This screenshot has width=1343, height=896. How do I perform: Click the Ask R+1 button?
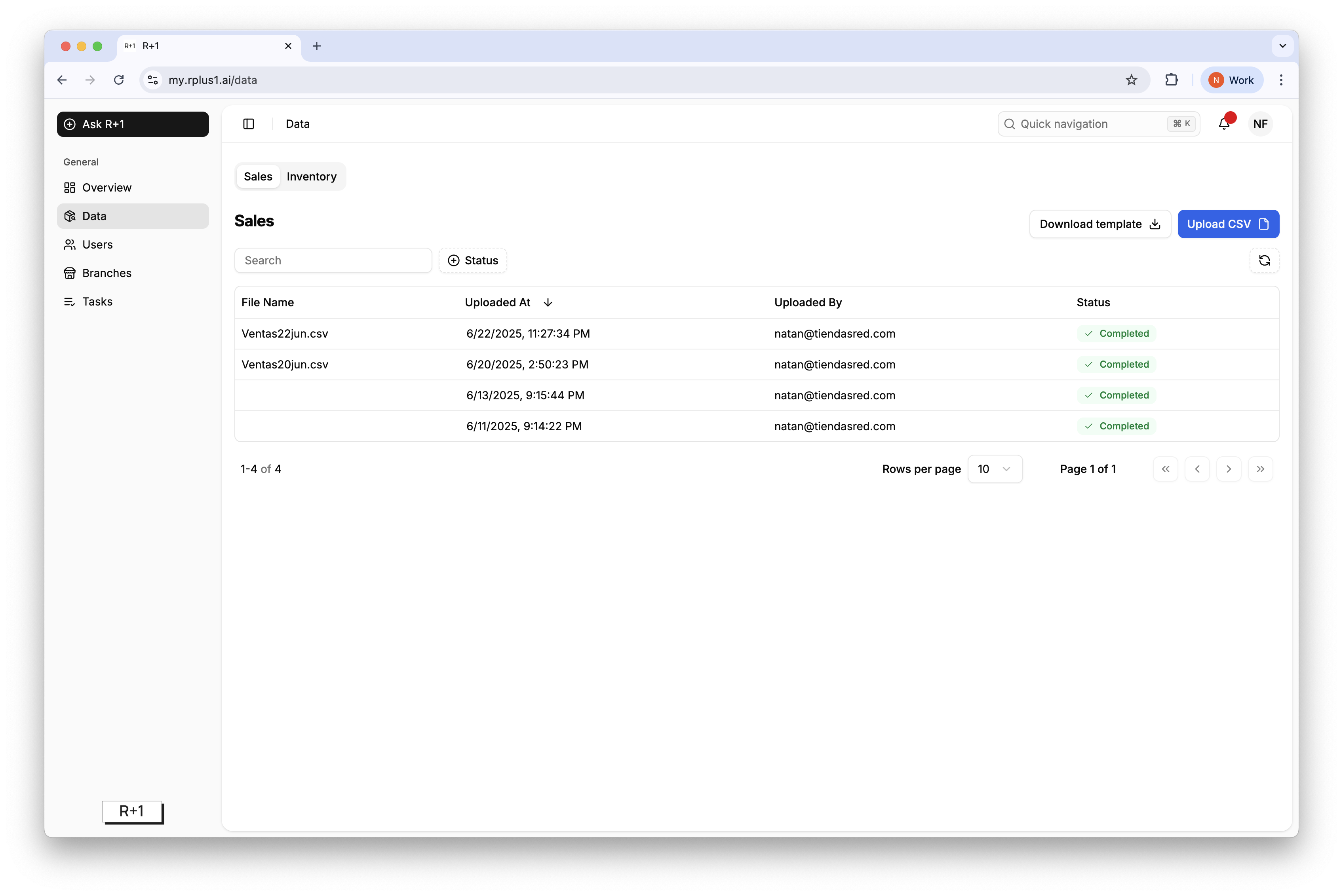pyautogui.click(x=133, y=124)
